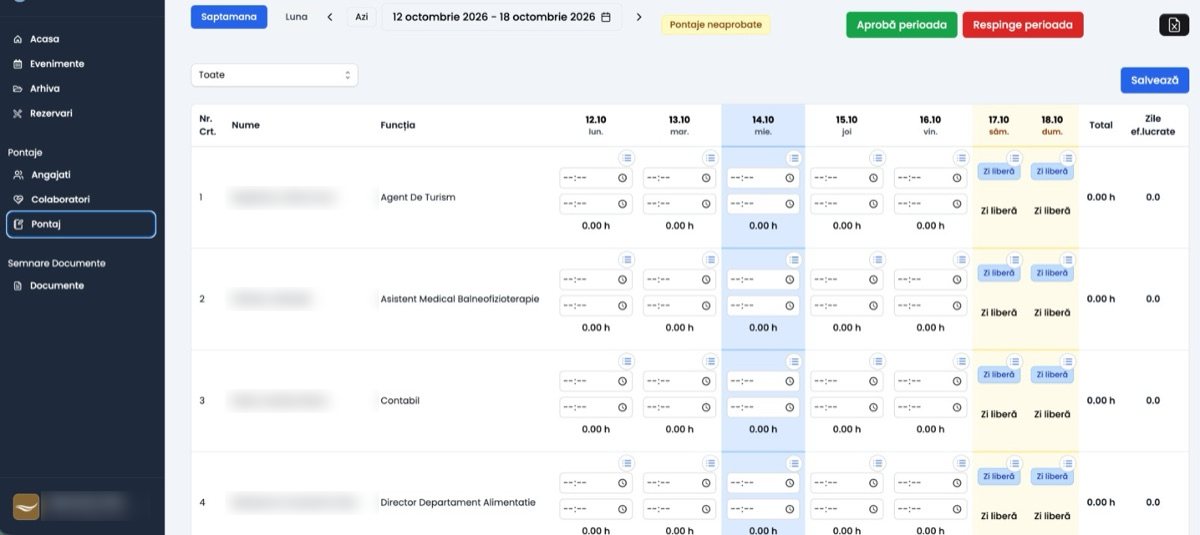Click Director Departament Thursday start time field
Screen dimensions: 1200x535
(846, 483)
